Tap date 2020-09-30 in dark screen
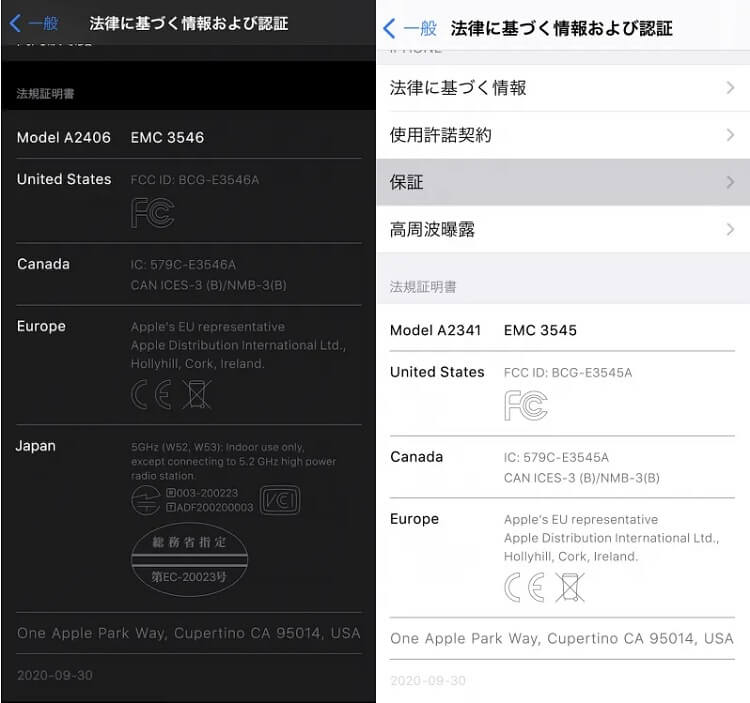 pyautogui.click(x=55, y=675)
